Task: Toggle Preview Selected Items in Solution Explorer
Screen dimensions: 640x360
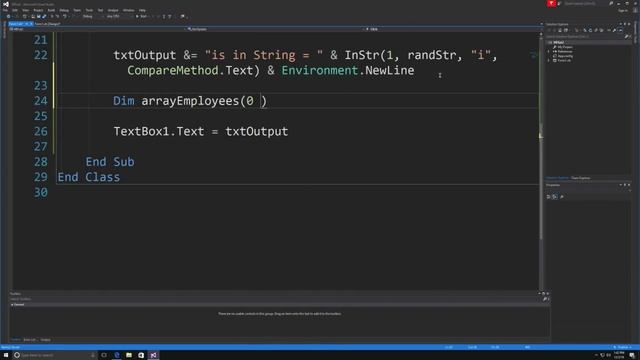Action: (x=620, y=30)
